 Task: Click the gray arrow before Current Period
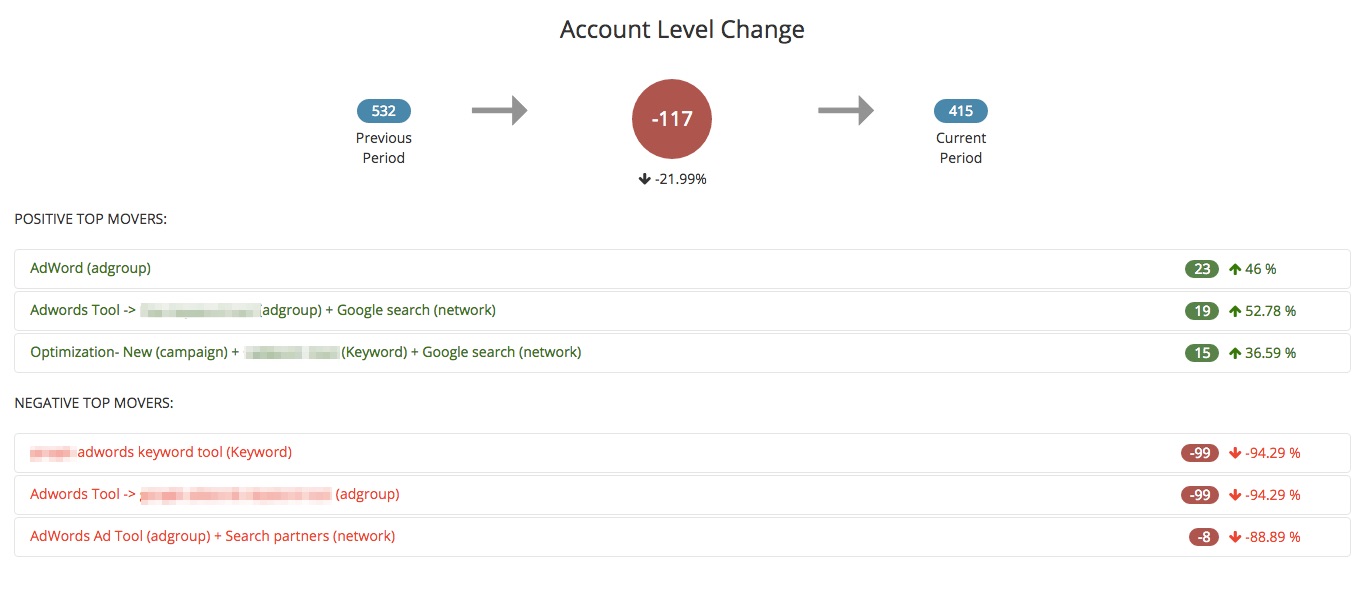[x=846, y=110]
